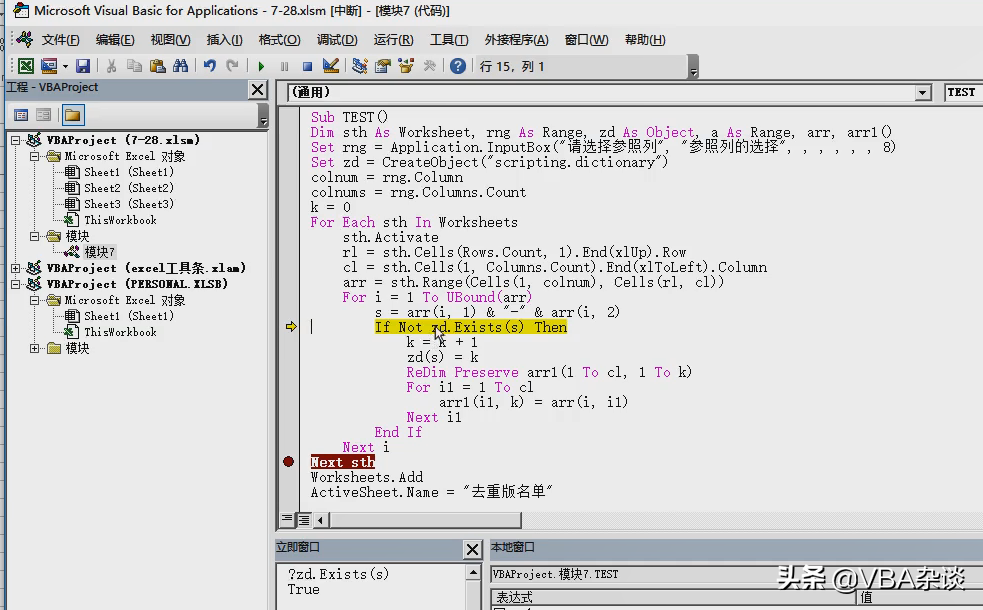Image resolution: width=983 pixels, height=610 pixels.
Task: Select Sheet2 (Sheet2) in project tree
Action: (129, 187)
